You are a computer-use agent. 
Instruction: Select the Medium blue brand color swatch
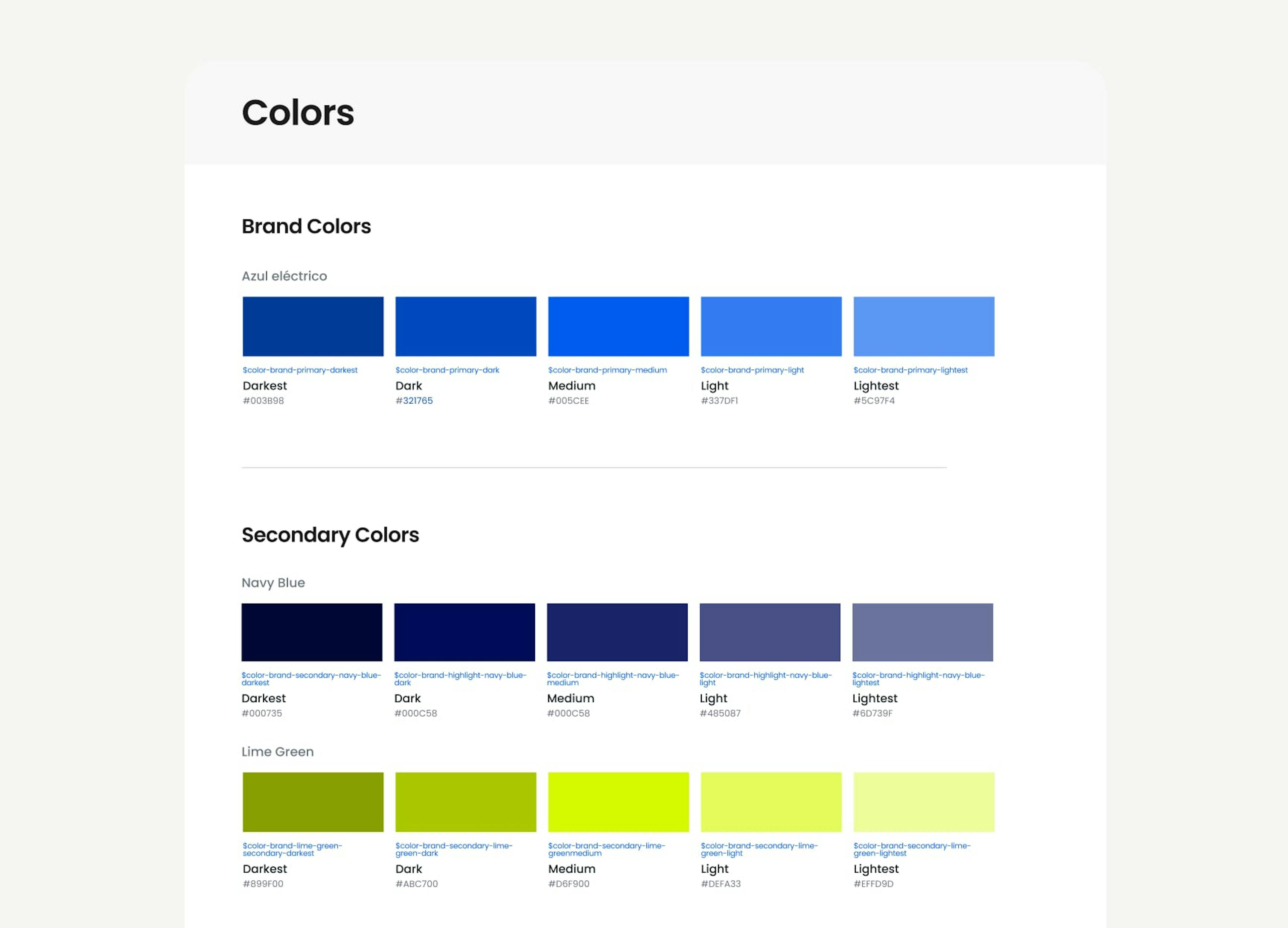(618, 326)
